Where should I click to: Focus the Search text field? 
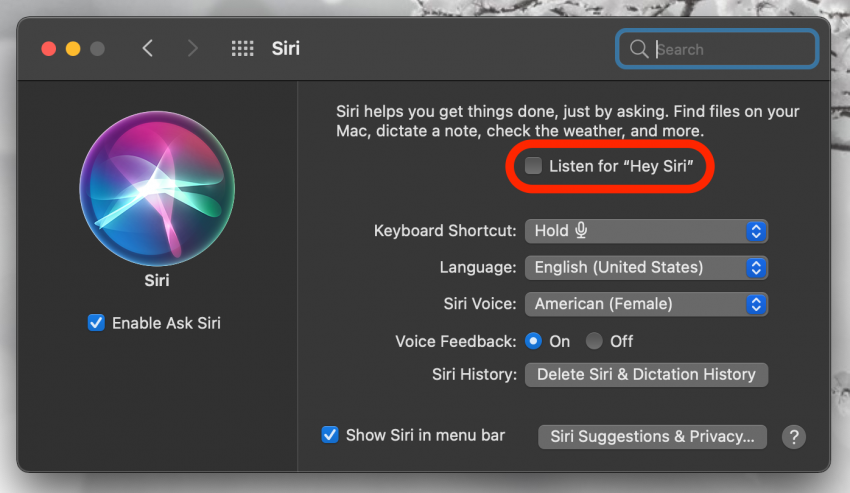(x=730, y=49)
